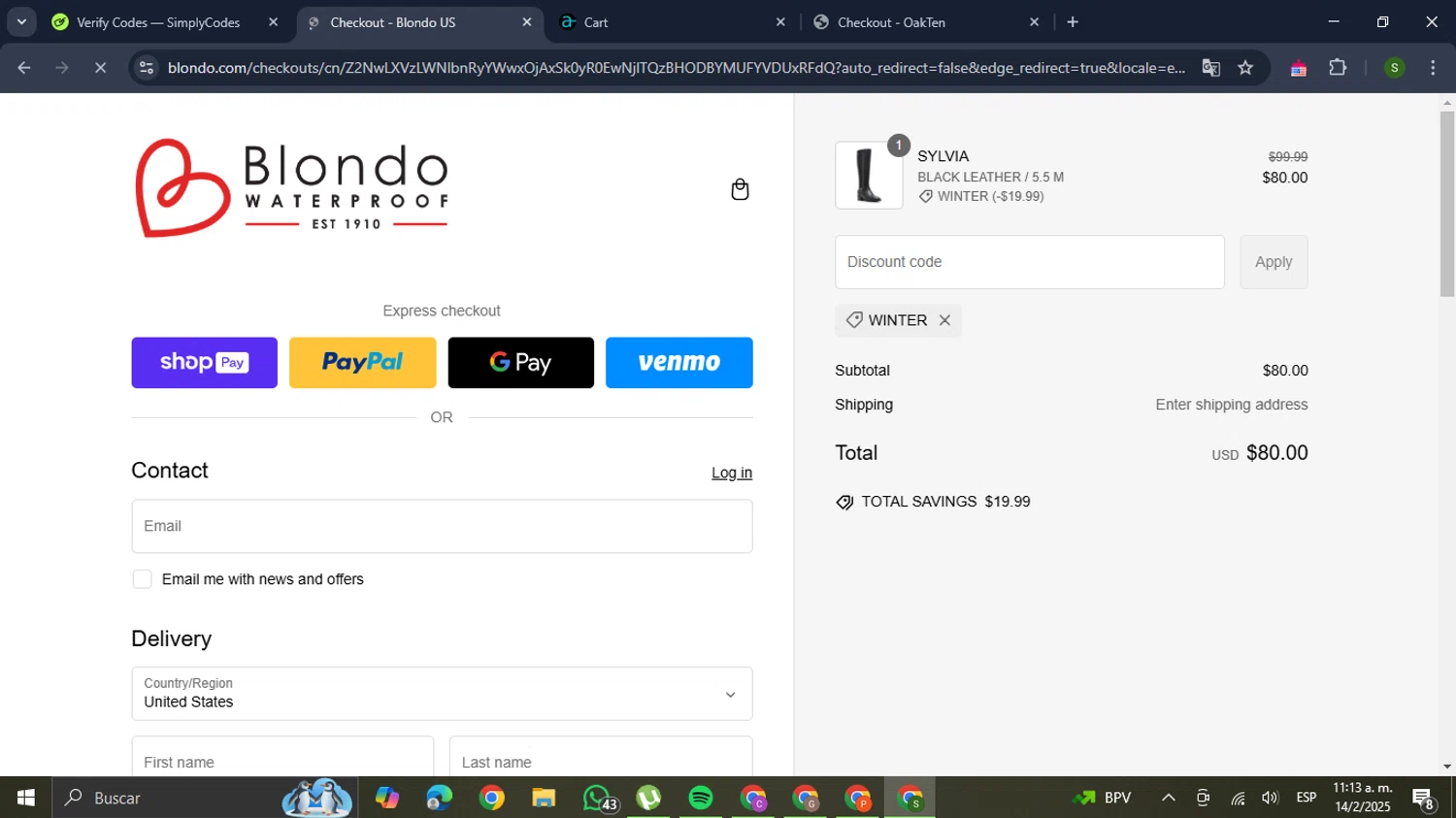Open Microsoft Edge from taskbar
1456x818 pixels.
(439, 798)
